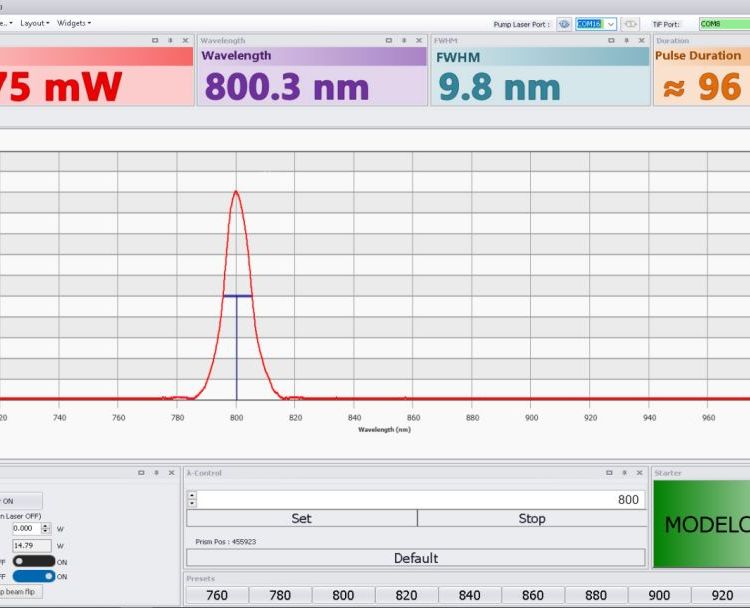Click the beam flip button
The image size is (750, 608).
(x=20, y=592)
